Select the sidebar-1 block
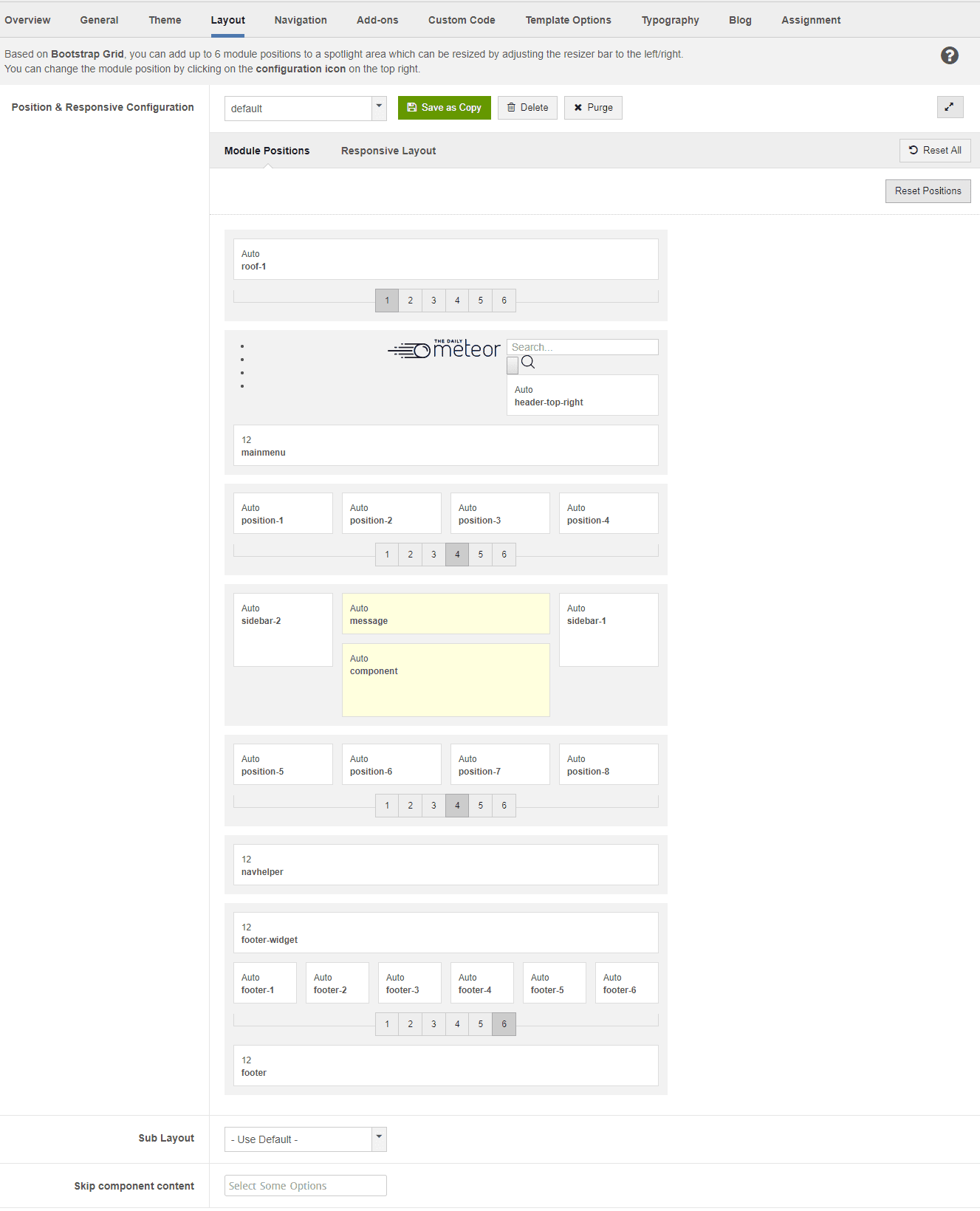The height and width of the screenshot is (1211, 980). [609, 630]
